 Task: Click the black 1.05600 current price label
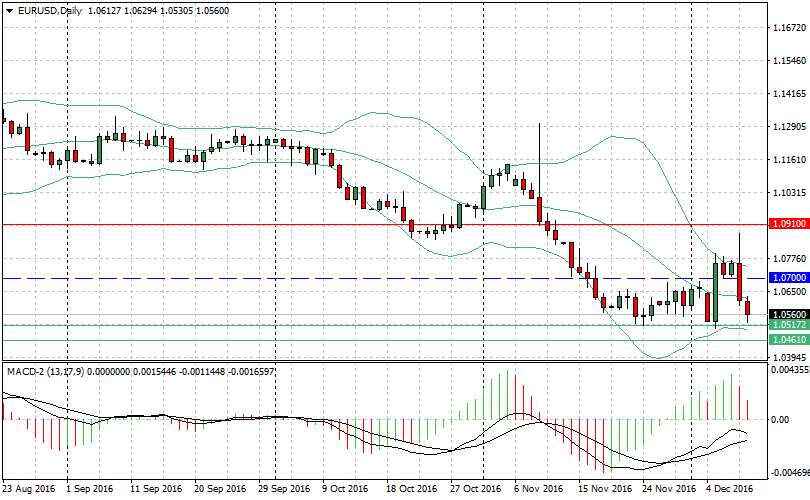point(787,314)
